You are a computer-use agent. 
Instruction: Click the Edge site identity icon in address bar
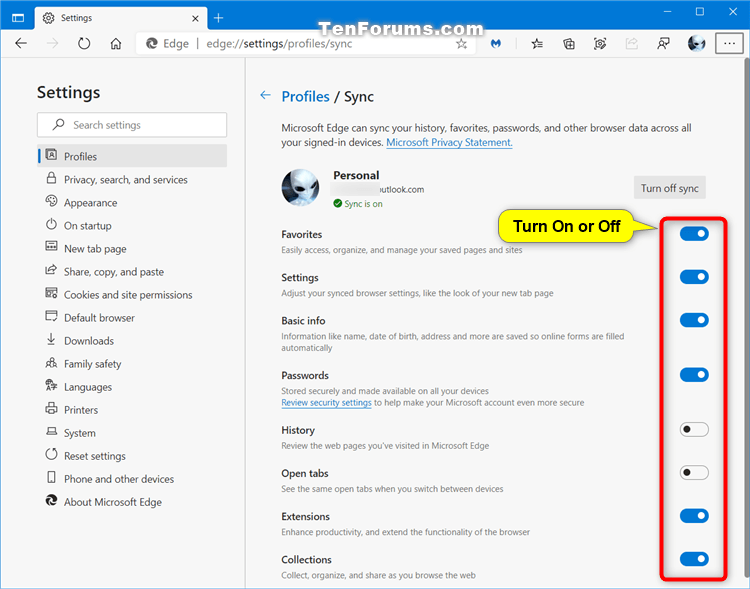152,44
